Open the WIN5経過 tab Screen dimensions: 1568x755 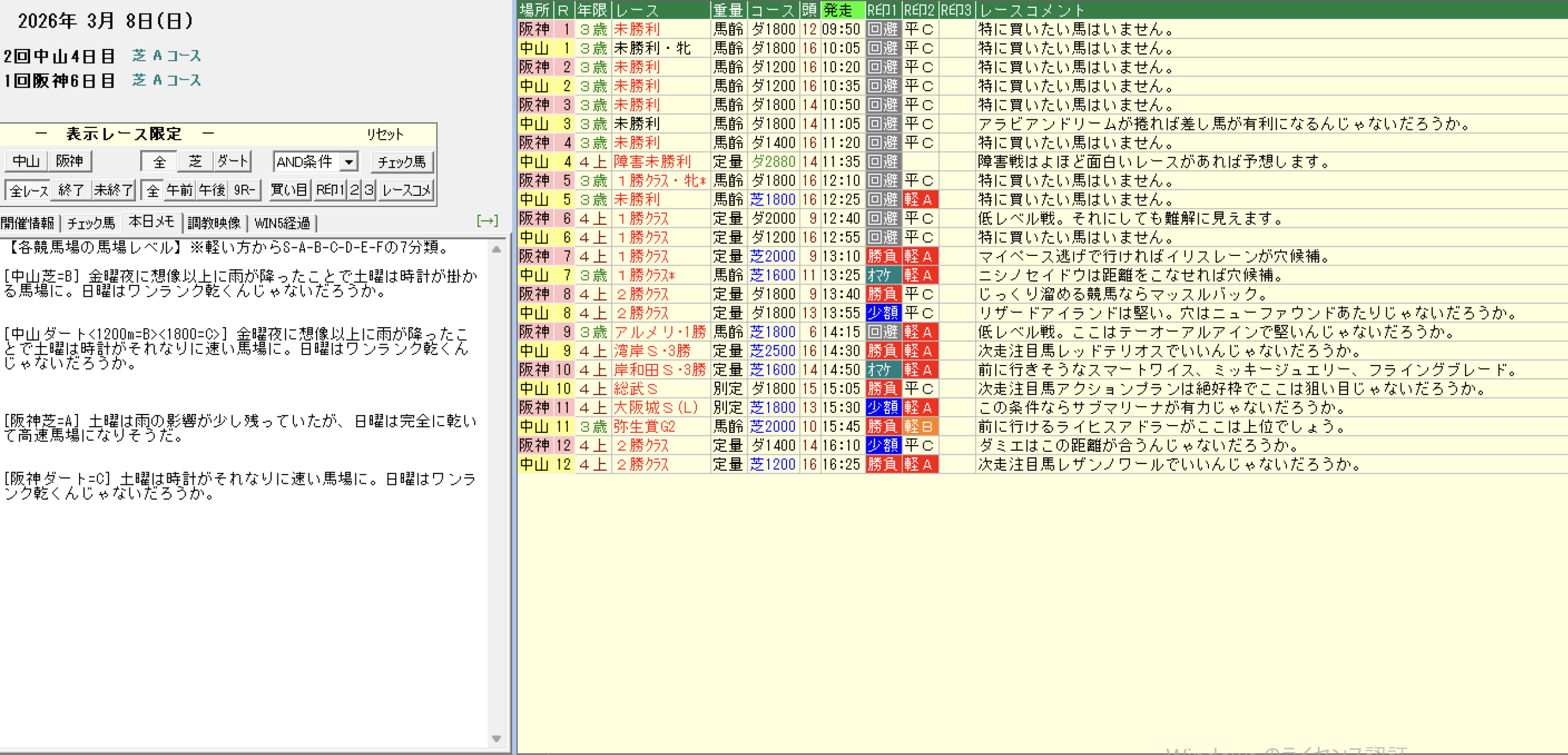tap(282, 223)
